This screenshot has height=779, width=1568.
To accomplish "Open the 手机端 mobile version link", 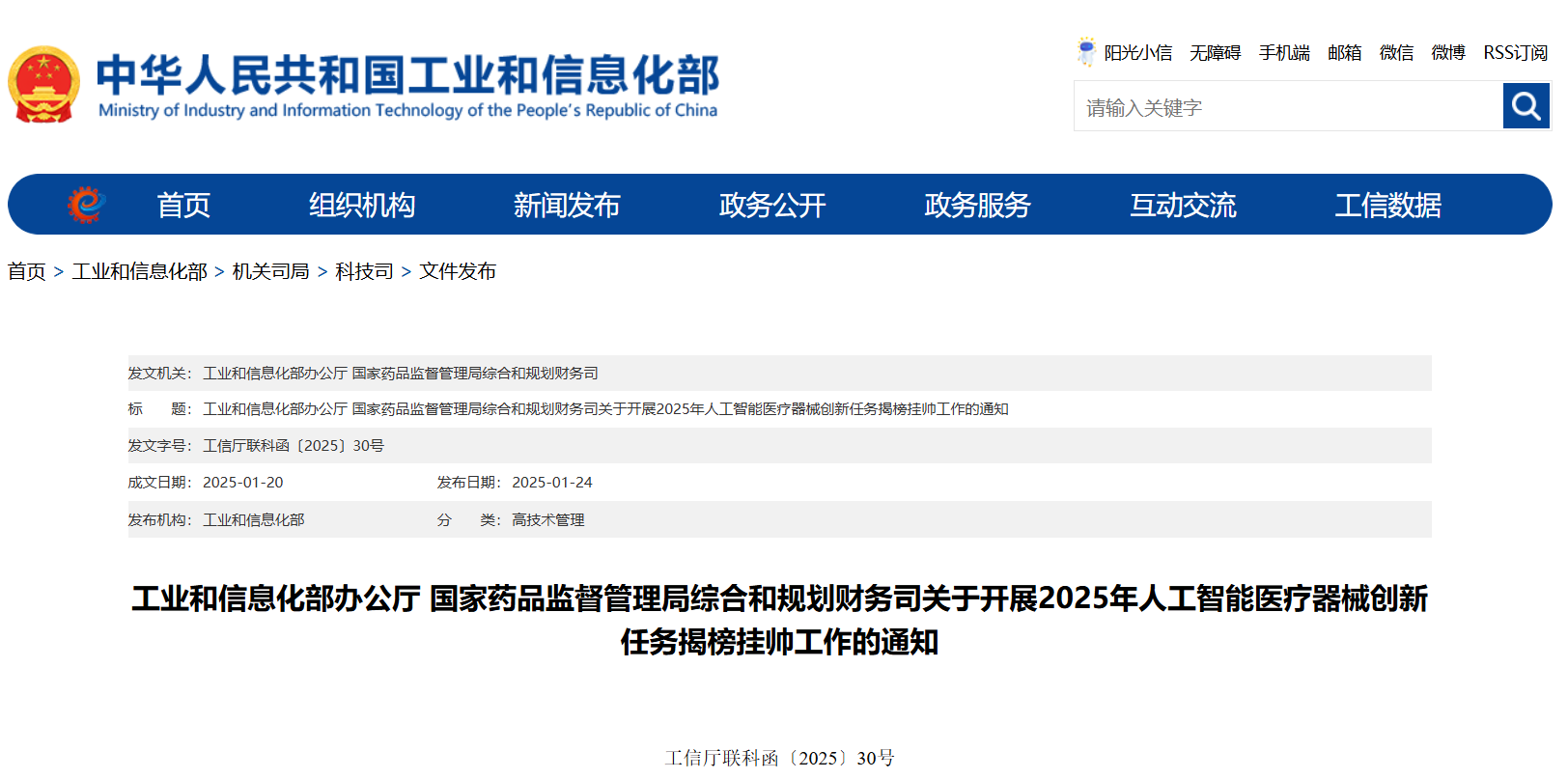I will [x=1284, y=53].
